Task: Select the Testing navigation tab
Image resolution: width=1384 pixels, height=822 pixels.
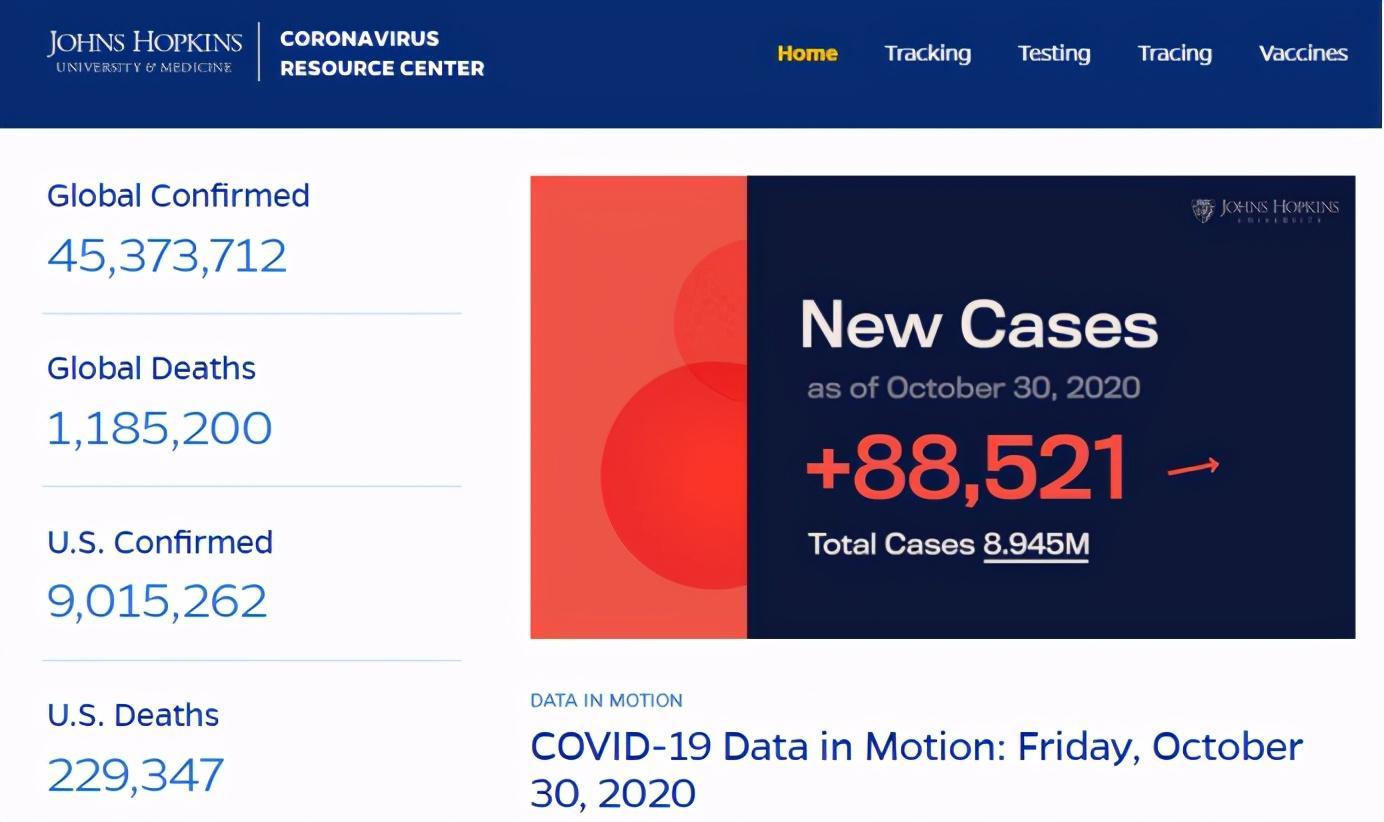Action: pos(1053,53)
